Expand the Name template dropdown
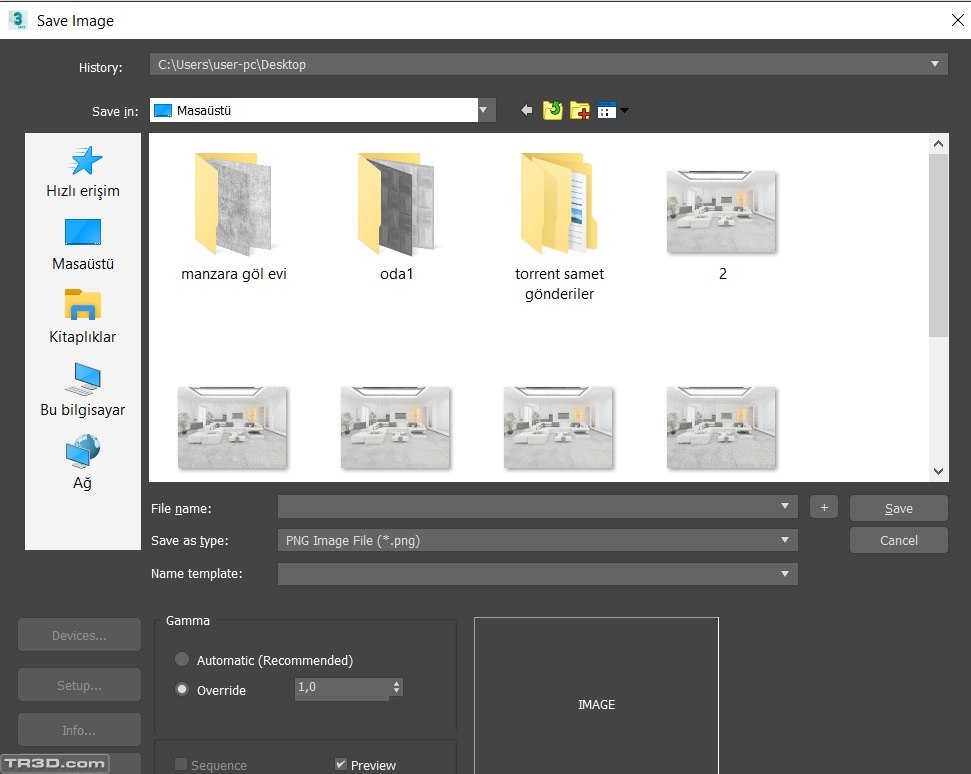This screenshot has height=774, width=971. tap(785, 574)
